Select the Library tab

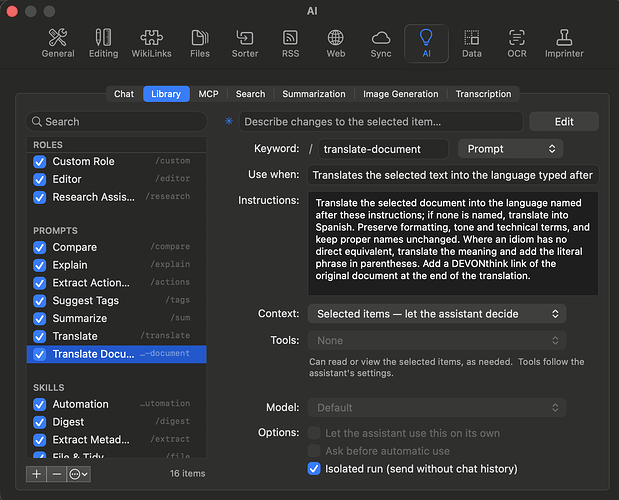tap(166, 94)
